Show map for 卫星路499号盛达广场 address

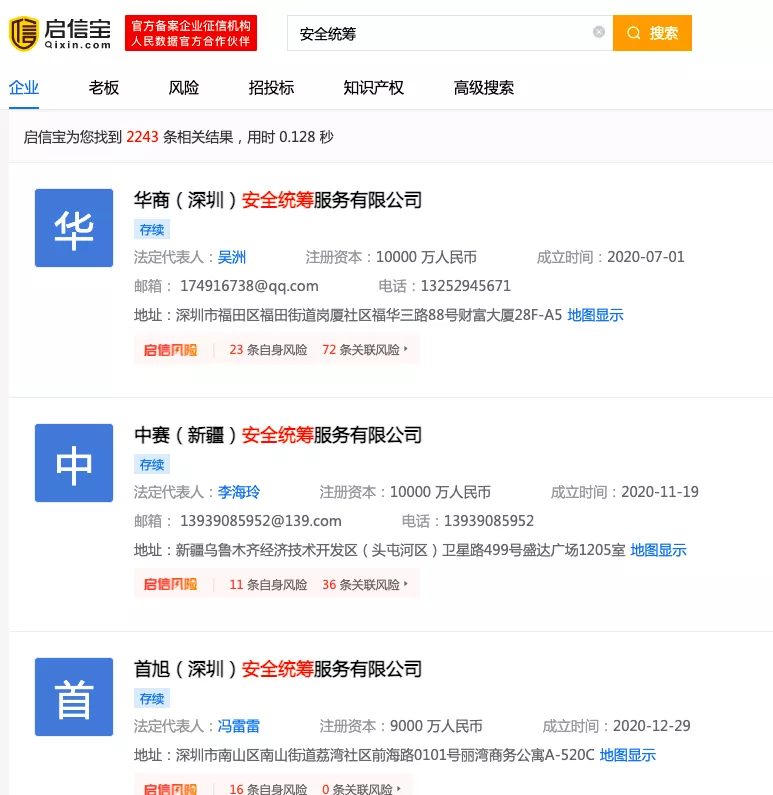coord(658,550)
